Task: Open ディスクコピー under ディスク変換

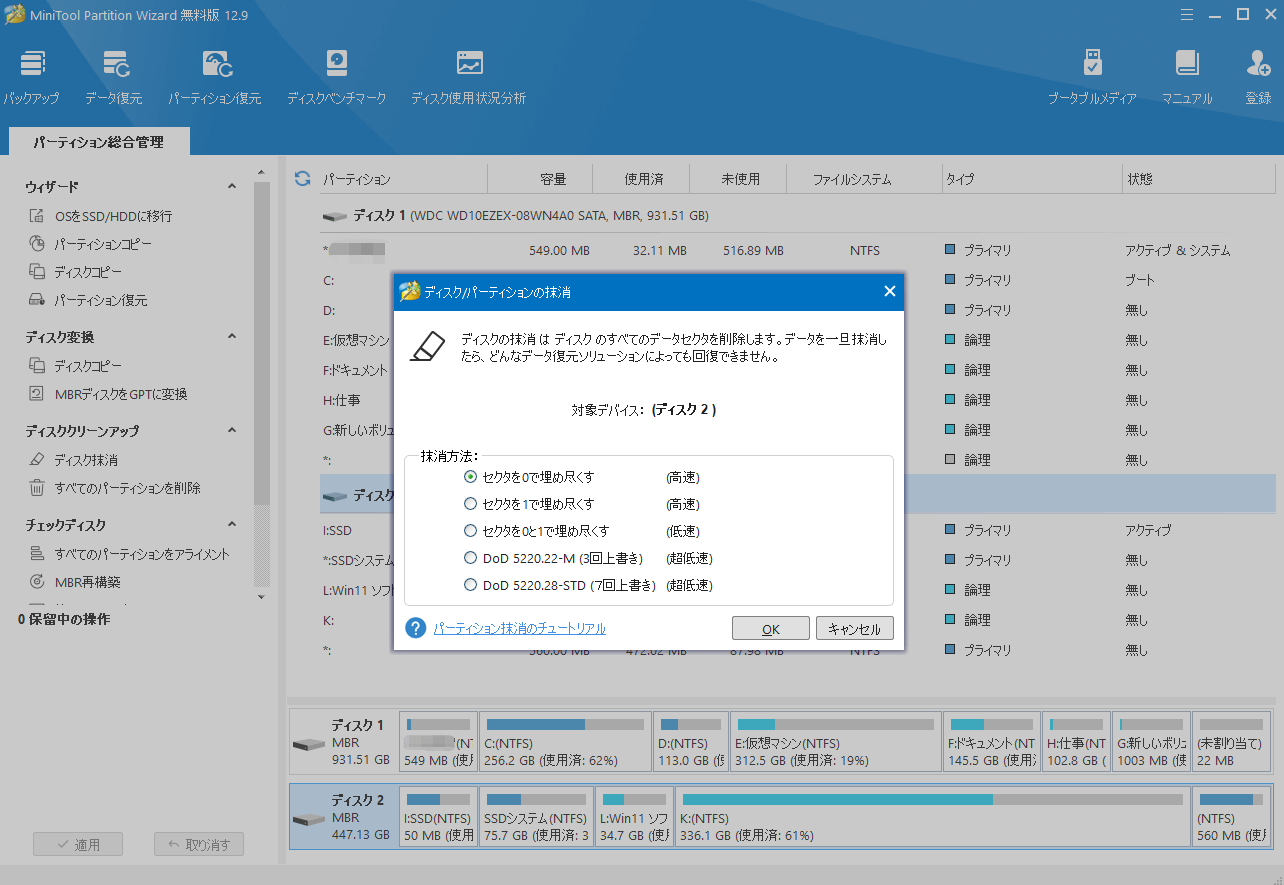Action: coord(75,366)
